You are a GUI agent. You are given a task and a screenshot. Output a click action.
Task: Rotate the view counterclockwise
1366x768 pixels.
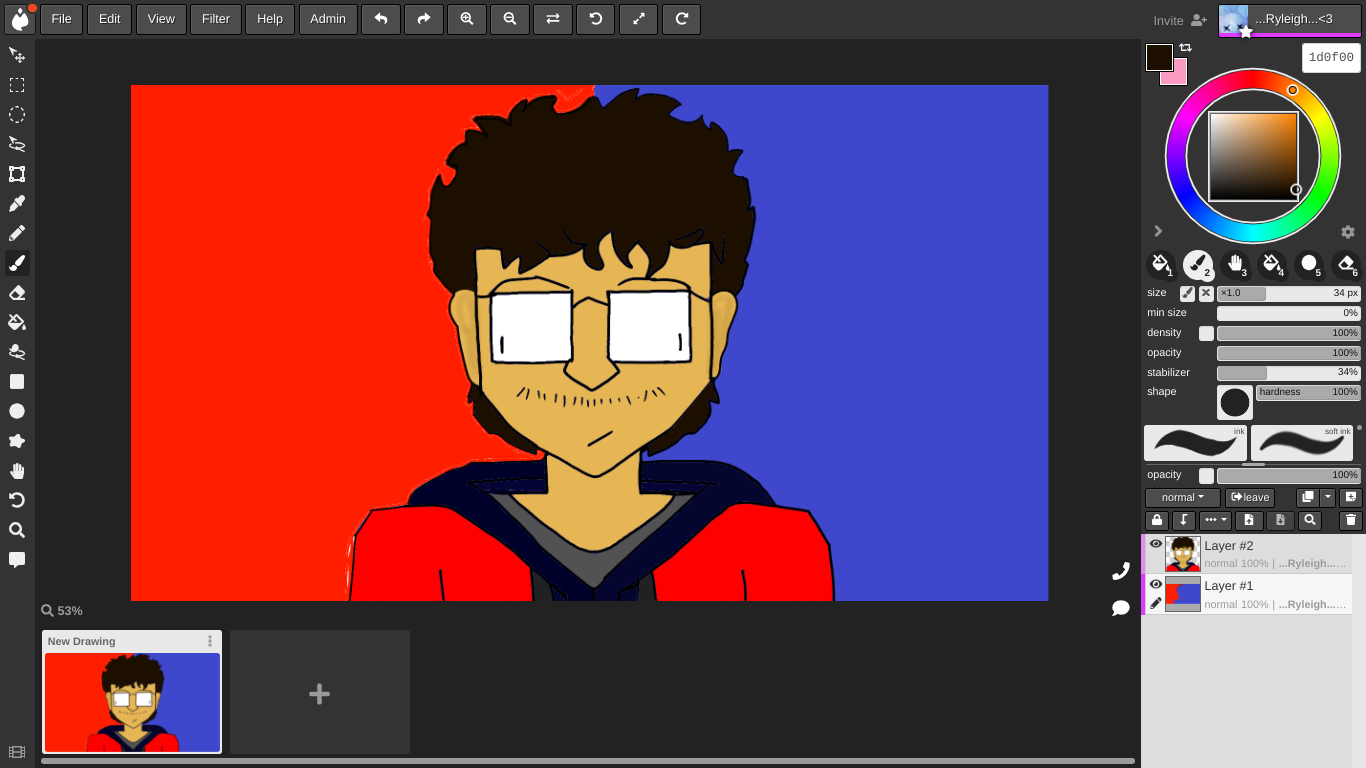click(596, 19)
